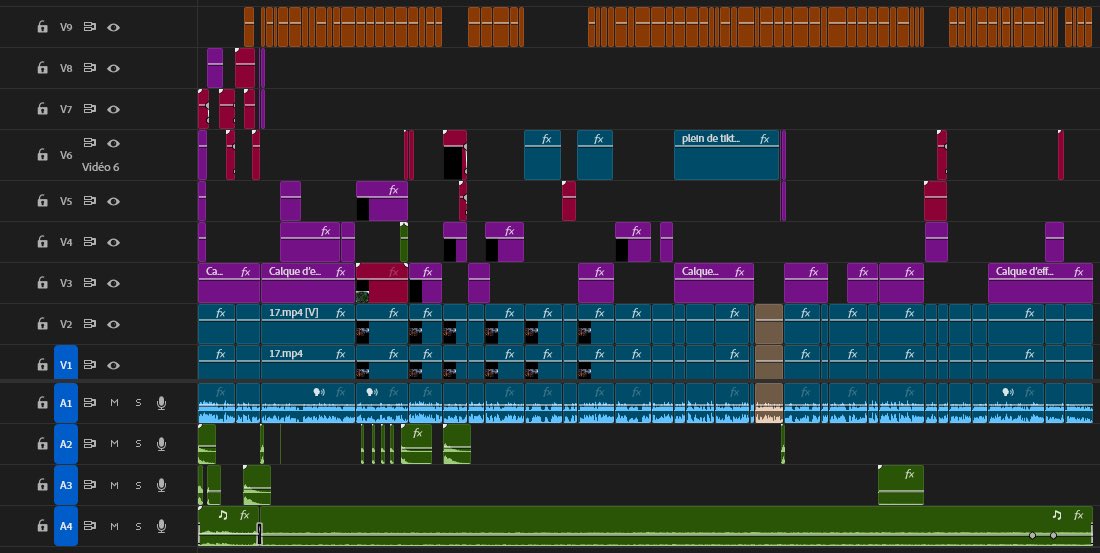Screen dimensions: 1100x553
Task: Mute audio track A4
Action: pyautogui.click(x=114, y=526)
